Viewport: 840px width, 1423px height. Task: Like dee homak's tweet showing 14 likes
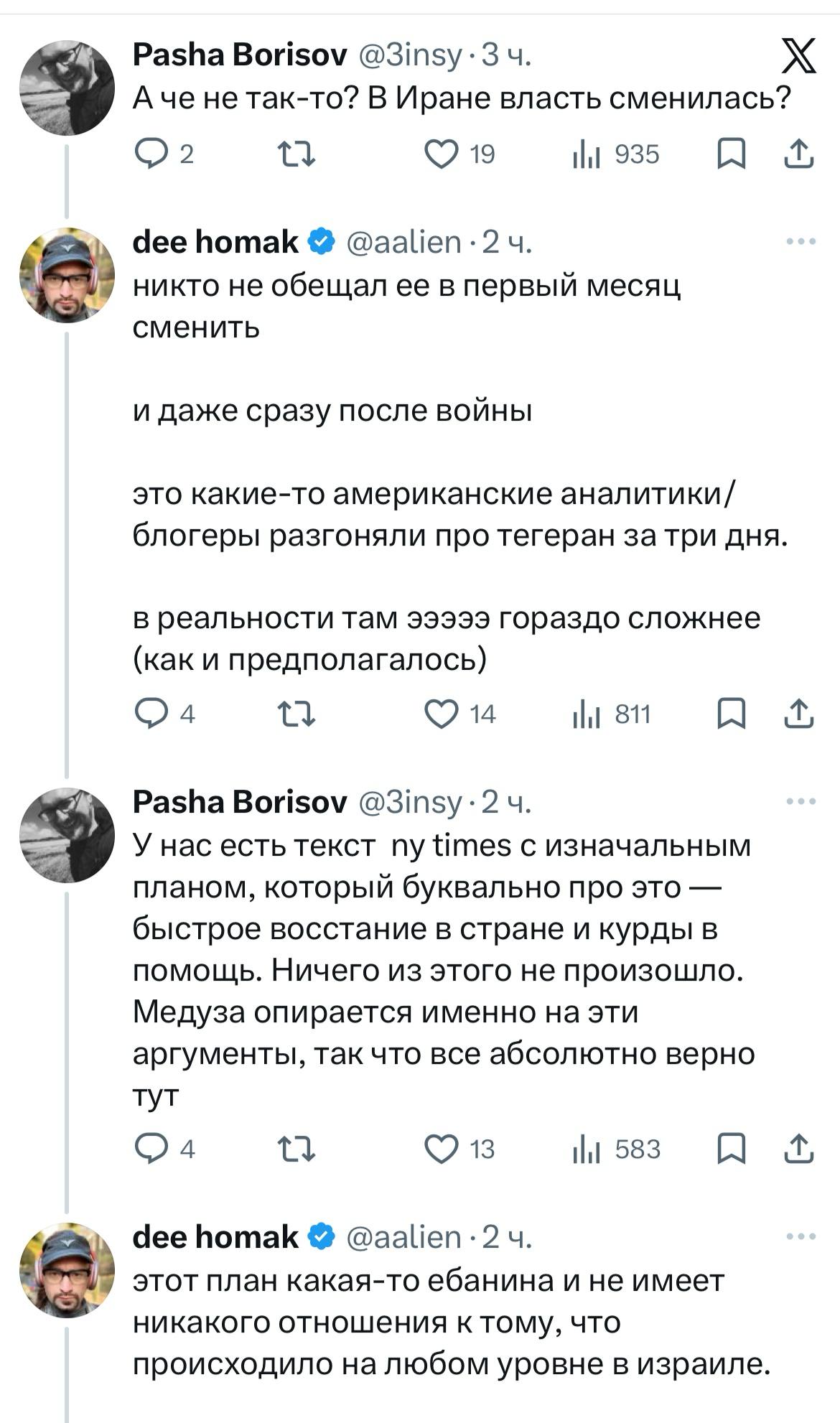point(441,714)
